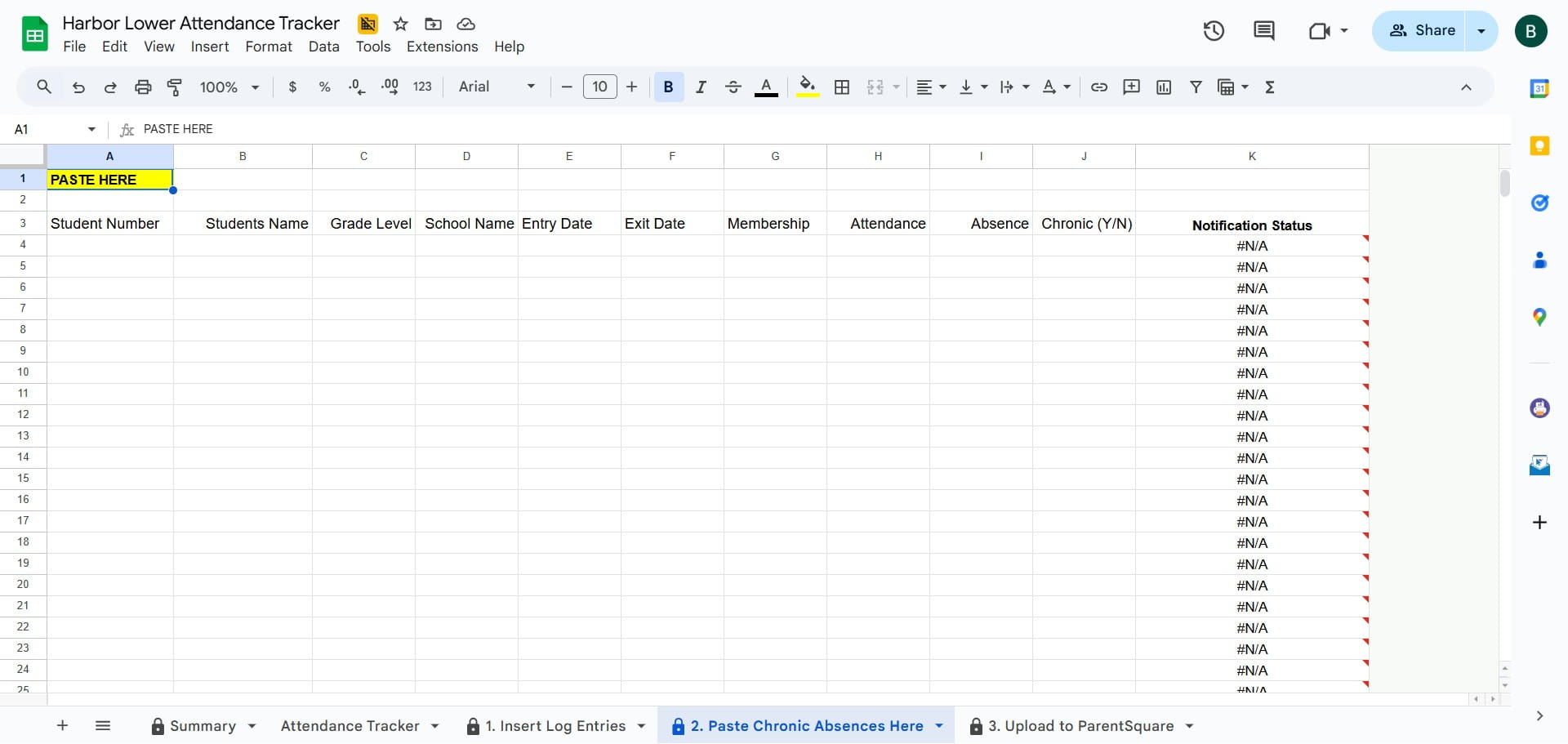Move document to folder icon

click(x=433, y=24)
